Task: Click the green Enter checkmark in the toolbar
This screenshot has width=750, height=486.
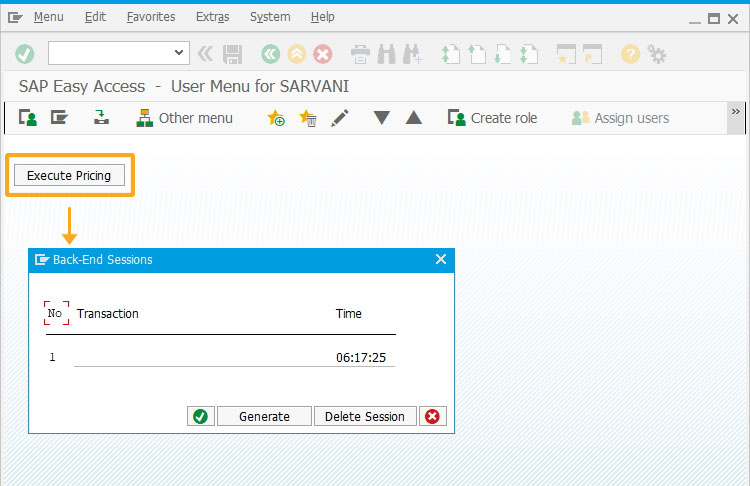Action: [24, 54]
